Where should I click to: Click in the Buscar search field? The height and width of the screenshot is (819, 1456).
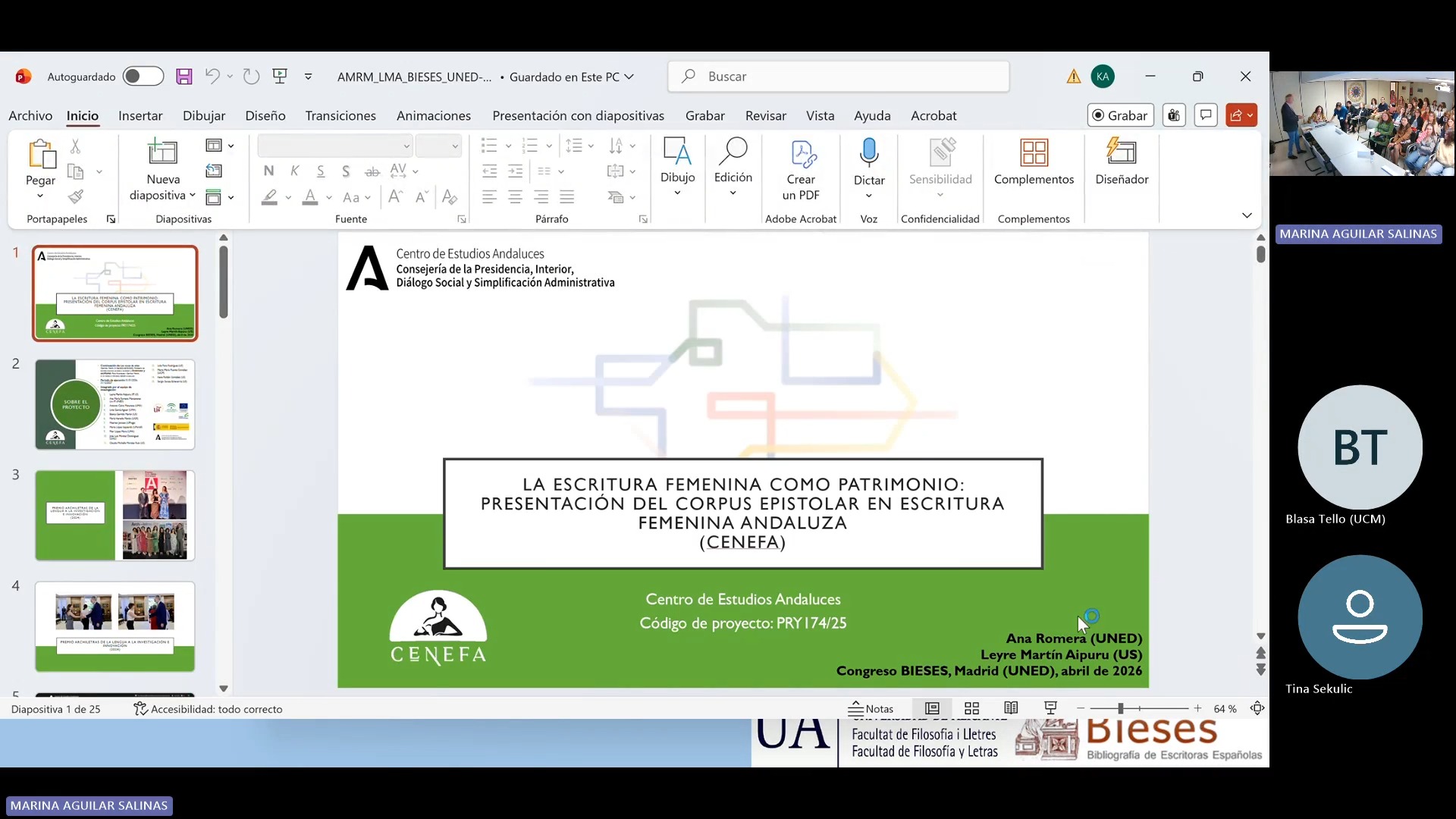pos(839,77)
